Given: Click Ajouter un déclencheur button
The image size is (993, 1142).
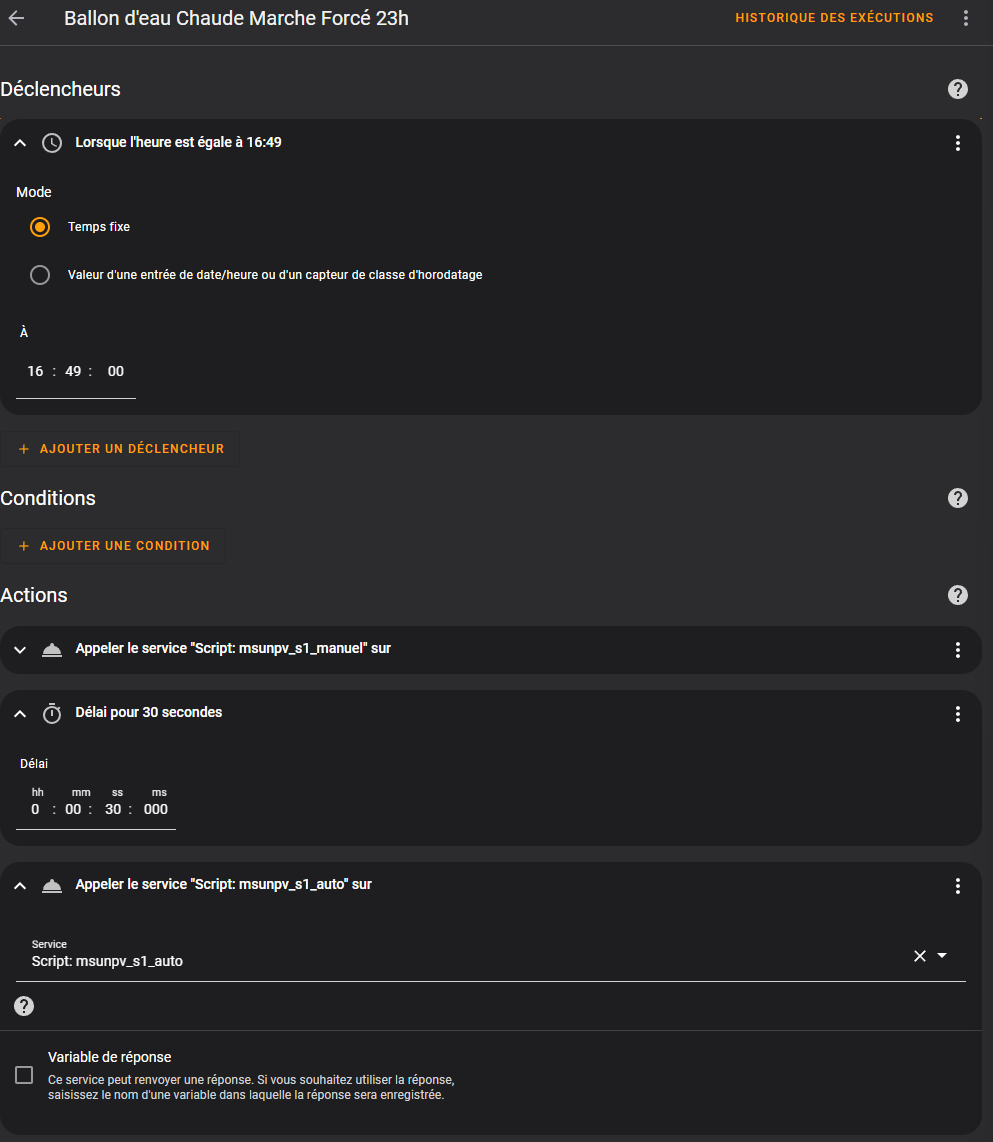Looking at the screenshot, I should point(120,449).
